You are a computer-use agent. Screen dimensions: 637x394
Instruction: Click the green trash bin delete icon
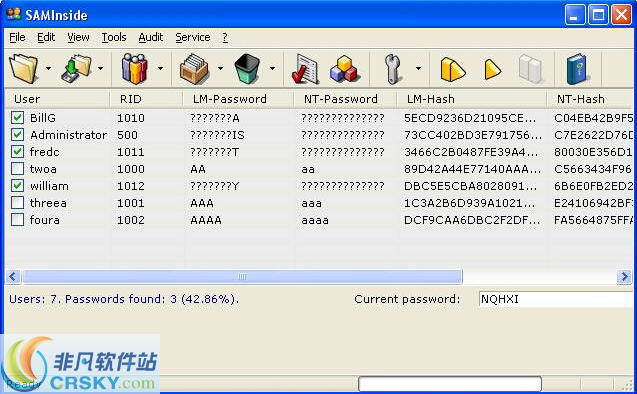pyautogui.click(x=247, y=68)
